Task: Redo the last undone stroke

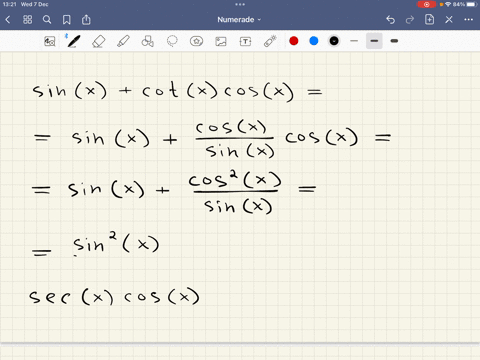Action: click(x=410, y=20)
